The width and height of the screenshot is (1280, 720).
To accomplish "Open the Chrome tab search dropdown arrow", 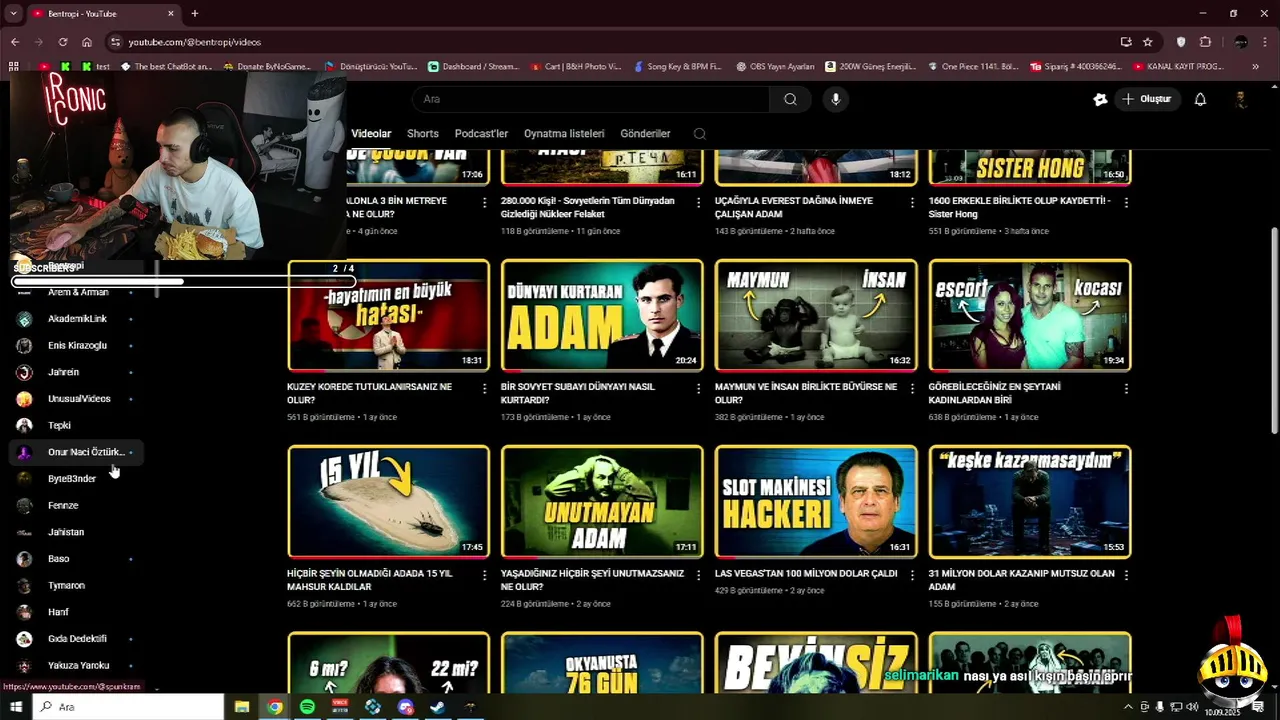I will point(13,13).
